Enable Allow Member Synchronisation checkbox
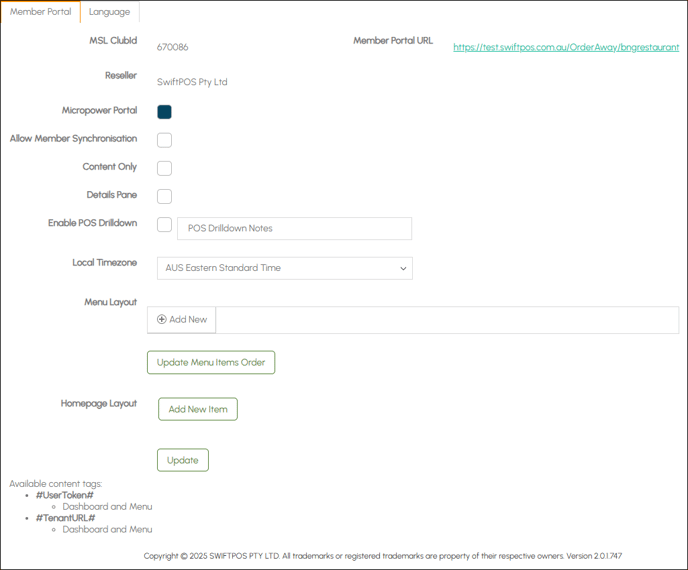Image resolution: width=688 pixels, height=570 pixels. coord(165,140)
